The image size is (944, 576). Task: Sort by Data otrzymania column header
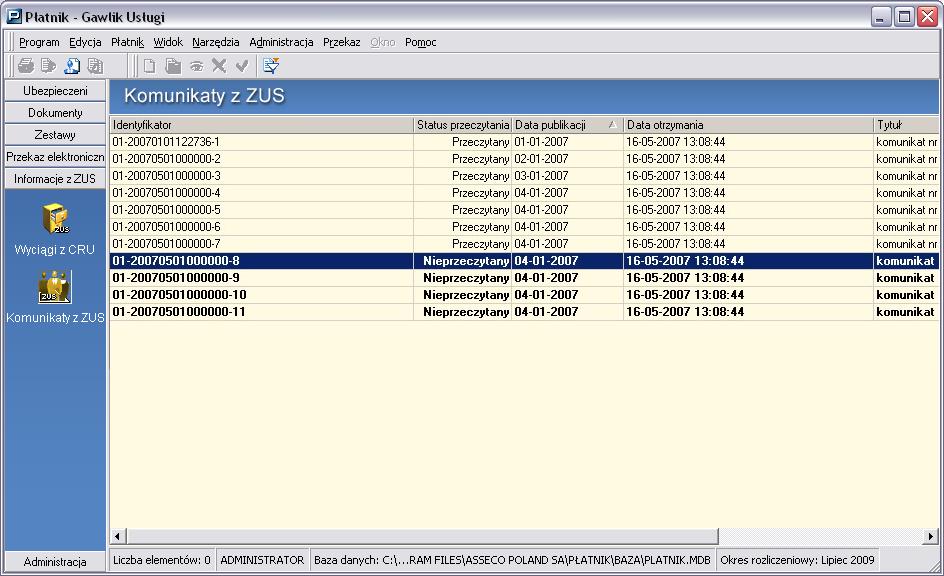coord(748,125)
